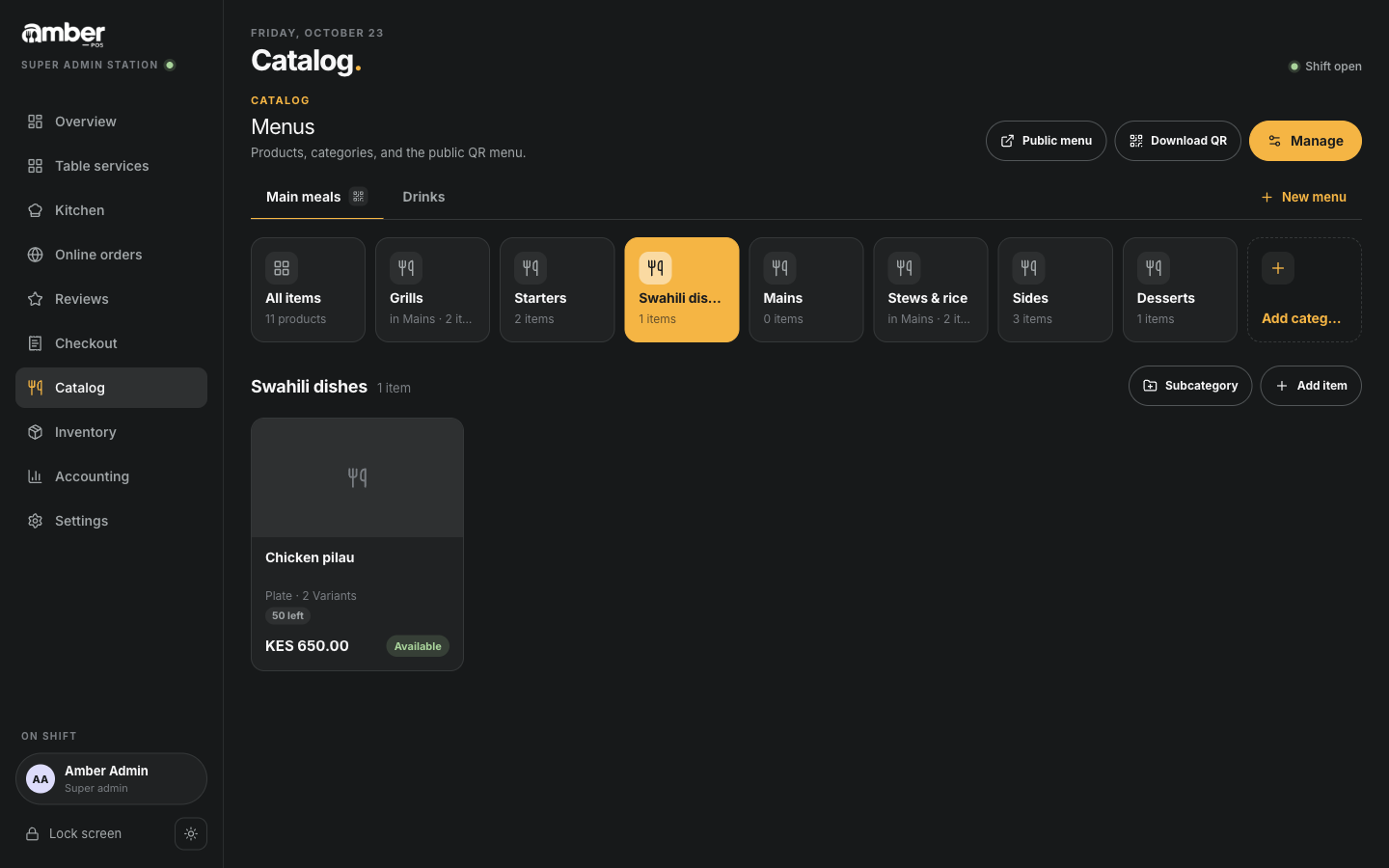1389x868 pixels.
Task: Open the Chicken pilau item image placeholder
Action: 357,477
